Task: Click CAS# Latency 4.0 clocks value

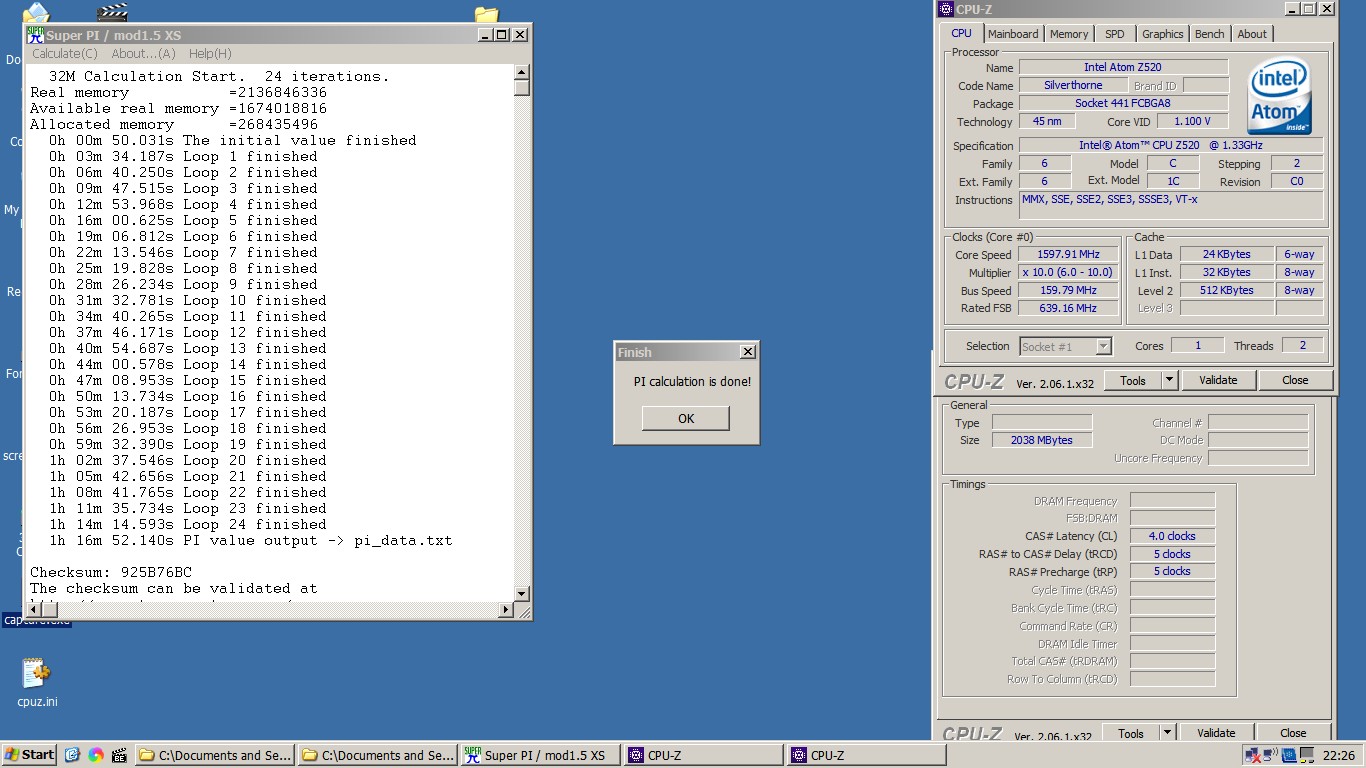Action: (x=1172, y=536)
